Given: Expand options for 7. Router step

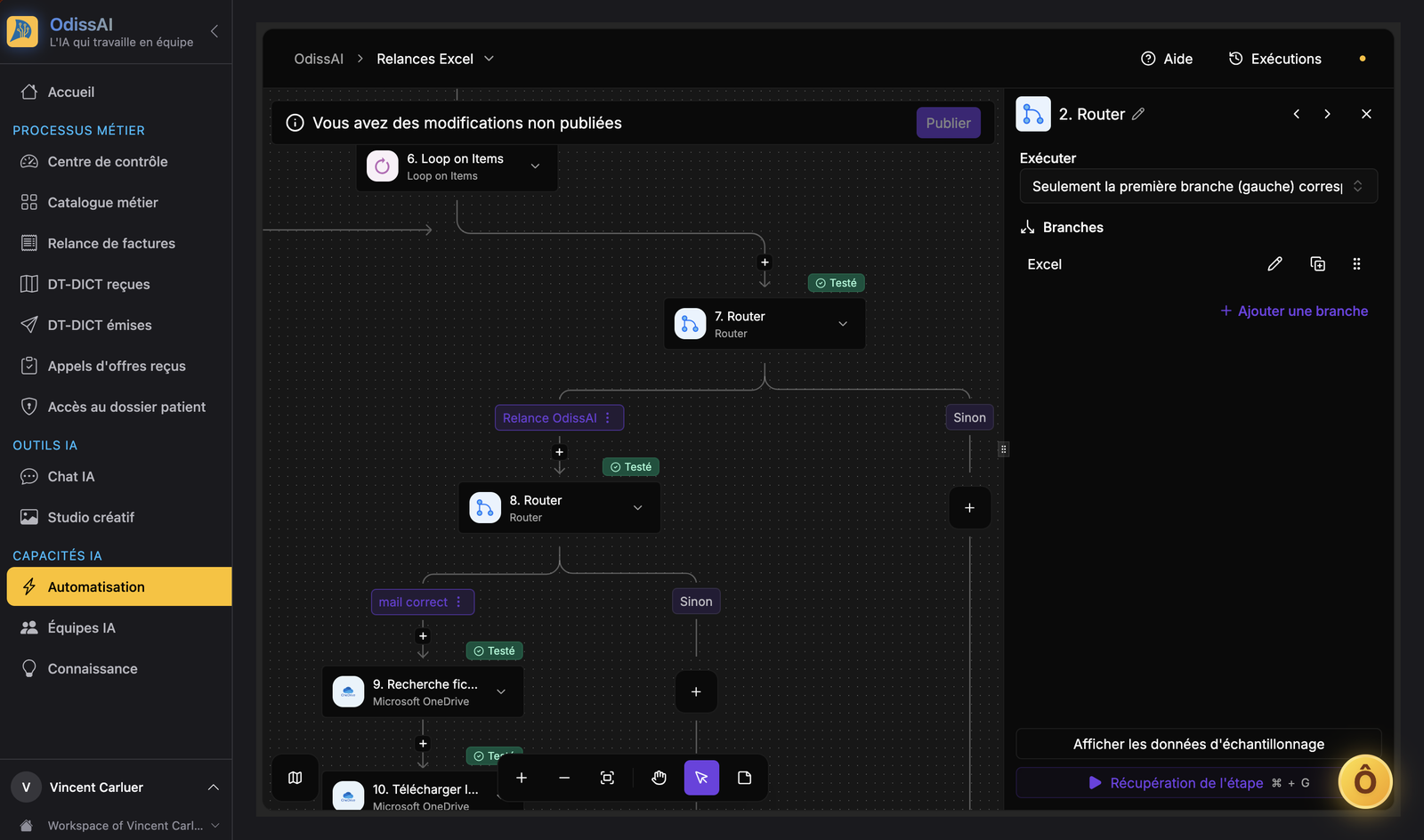Looking at the screenshot, I should 843,324.
